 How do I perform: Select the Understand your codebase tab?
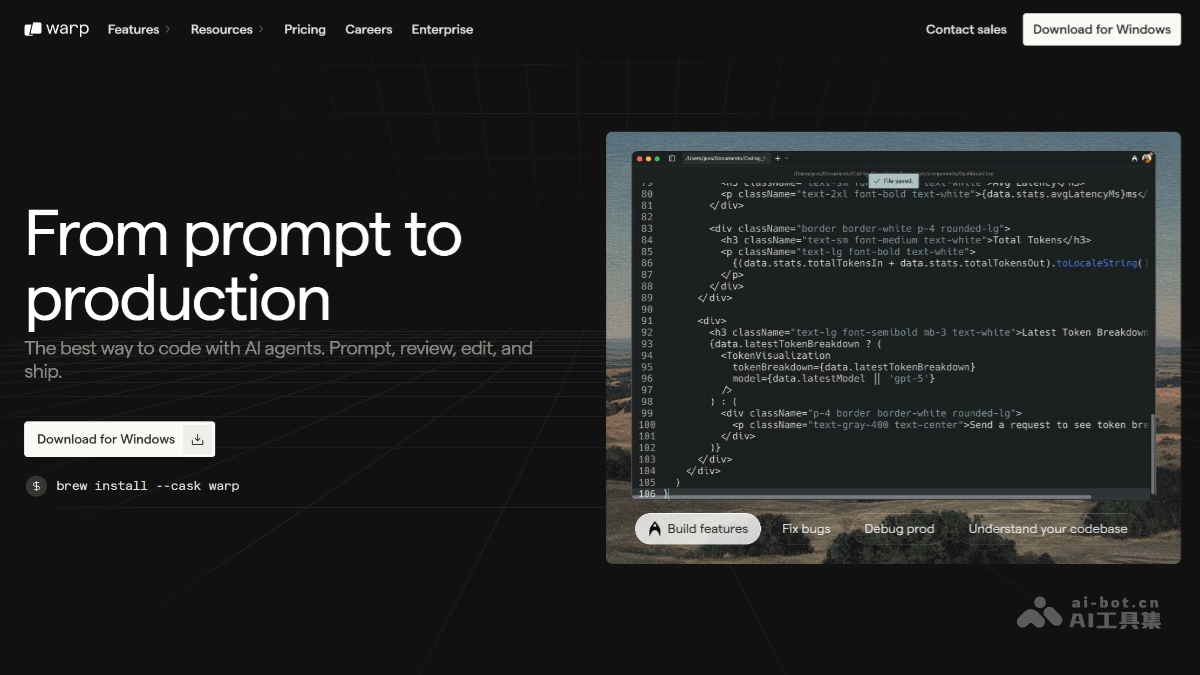[x=1047, y=529]
